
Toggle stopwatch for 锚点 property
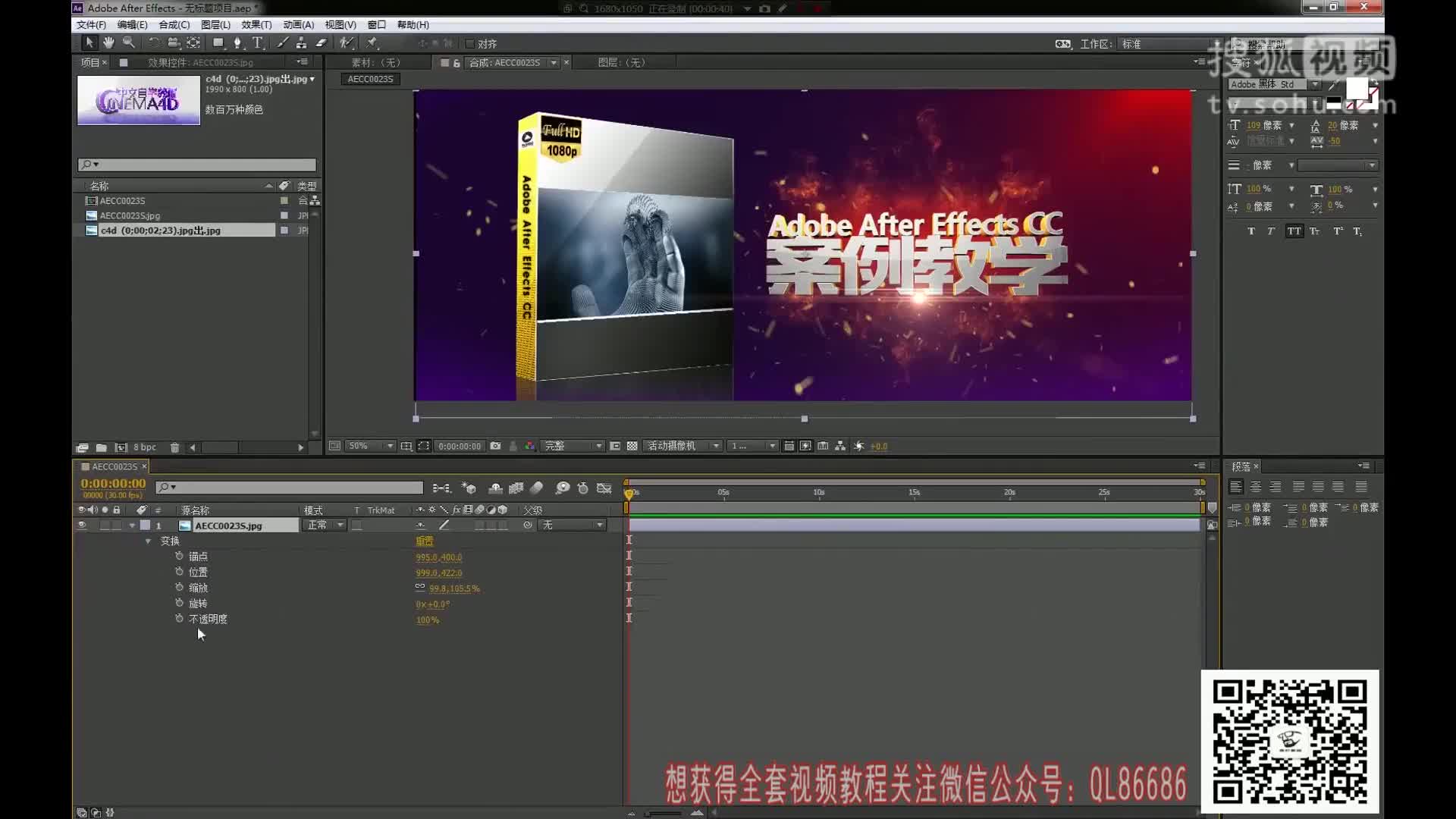[179, 556]
